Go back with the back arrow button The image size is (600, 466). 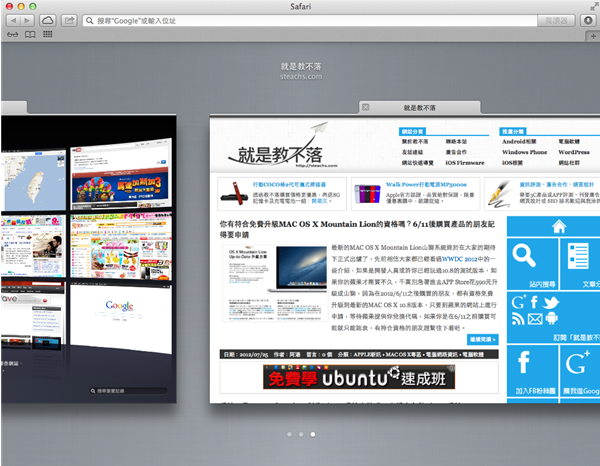coord(13,20)
